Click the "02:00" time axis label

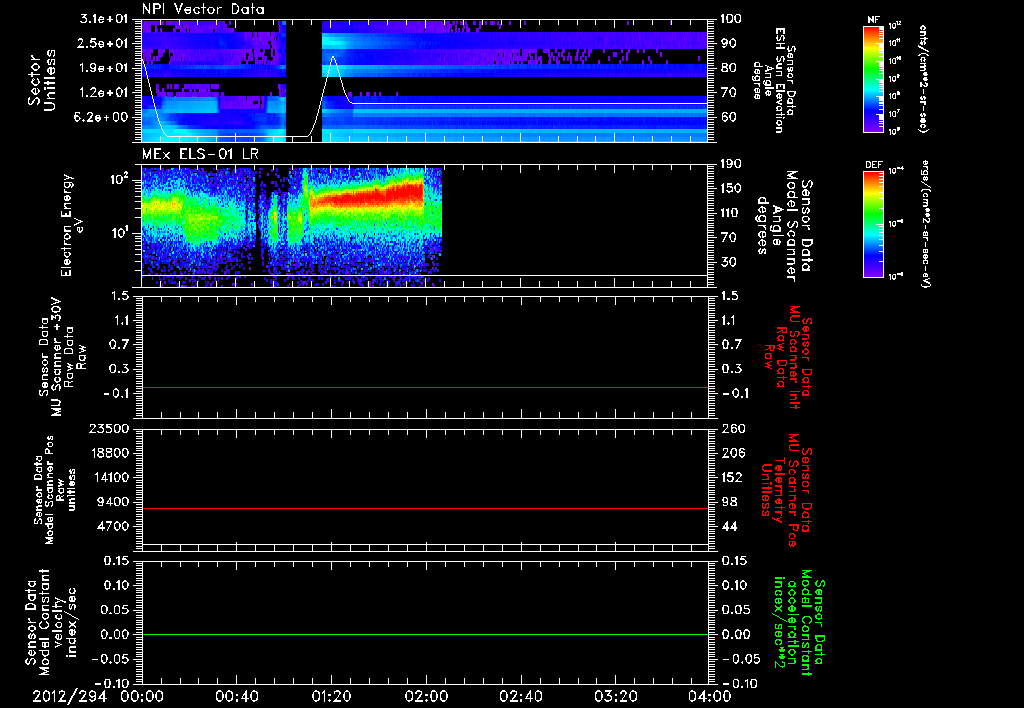[x=426, y=697]
